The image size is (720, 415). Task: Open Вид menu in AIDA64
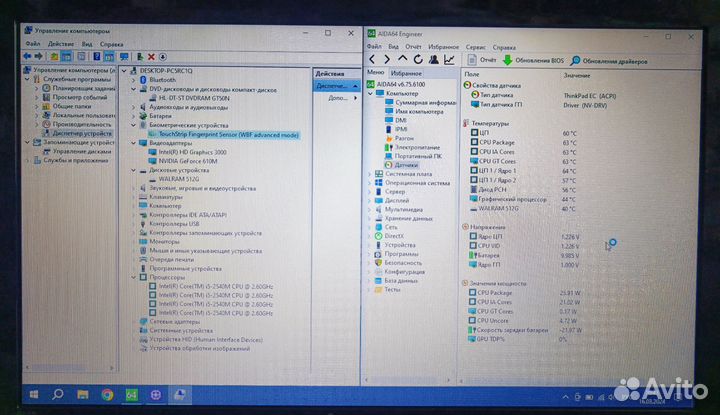(x=394, y=47)
